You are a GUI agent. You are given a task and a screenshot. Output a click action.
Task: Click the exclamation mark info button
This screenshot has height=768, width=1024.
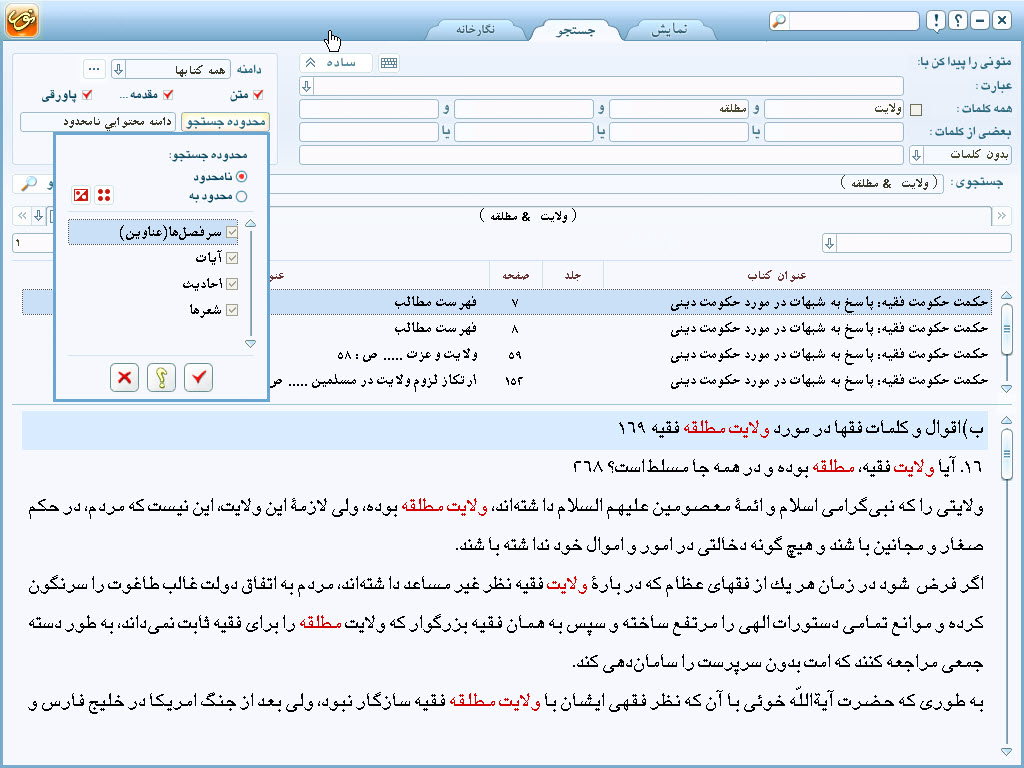(x=934, y=21)
